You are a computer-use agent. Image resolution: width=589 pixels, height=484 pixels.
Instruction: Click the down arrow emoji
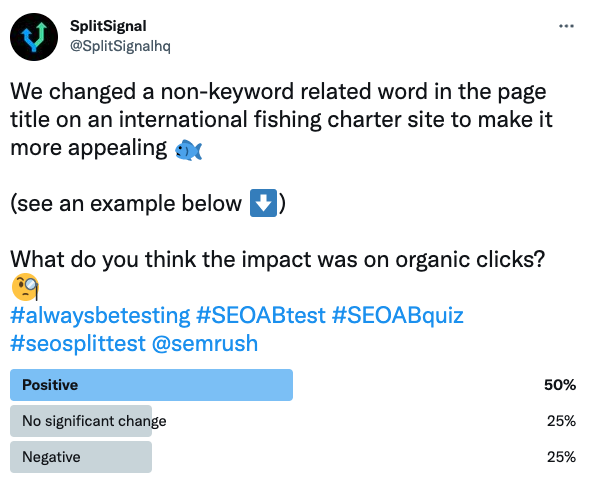click(x=263, y=203)
